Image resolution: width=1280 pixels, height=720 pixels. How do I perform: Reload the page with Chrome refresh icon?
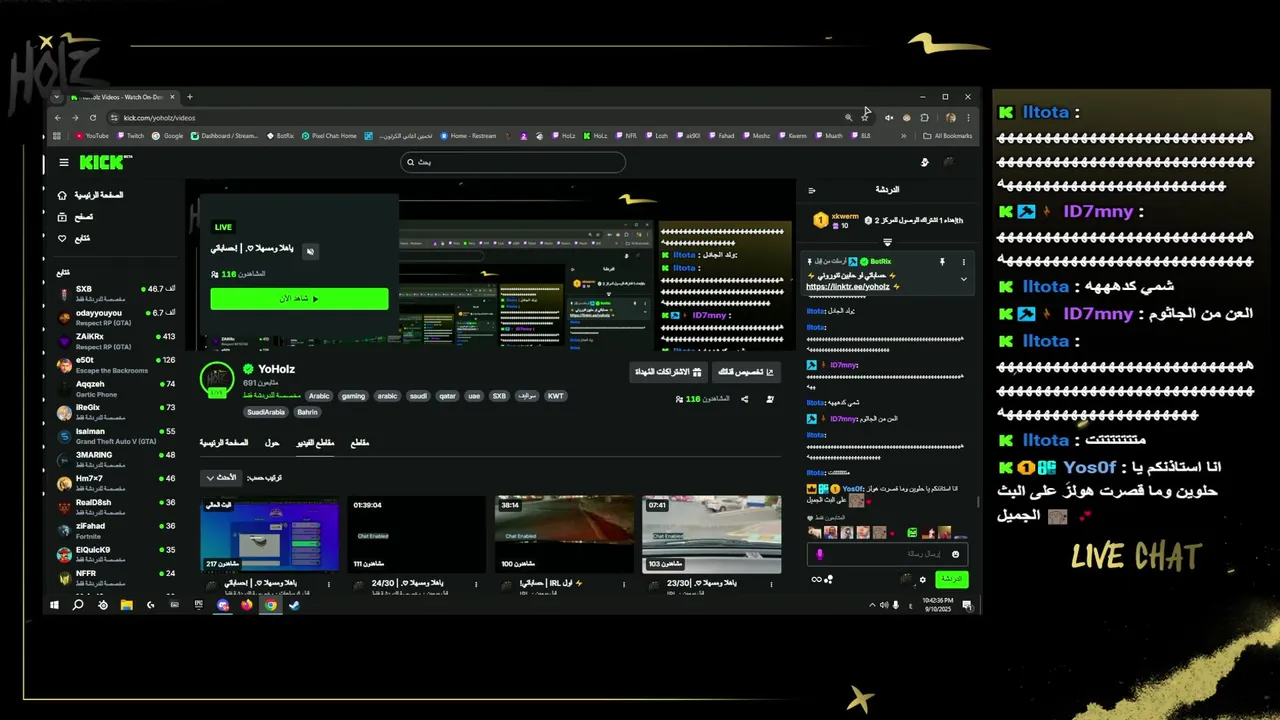click(x=92, y=118)
